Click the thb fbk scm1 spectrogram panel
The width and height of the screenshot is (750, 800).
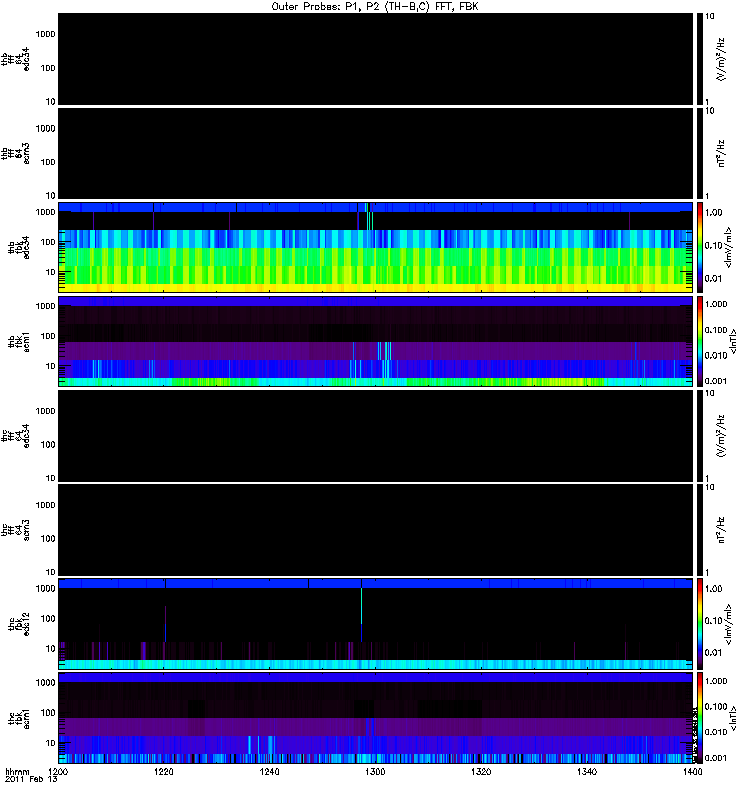coord(376,341)
